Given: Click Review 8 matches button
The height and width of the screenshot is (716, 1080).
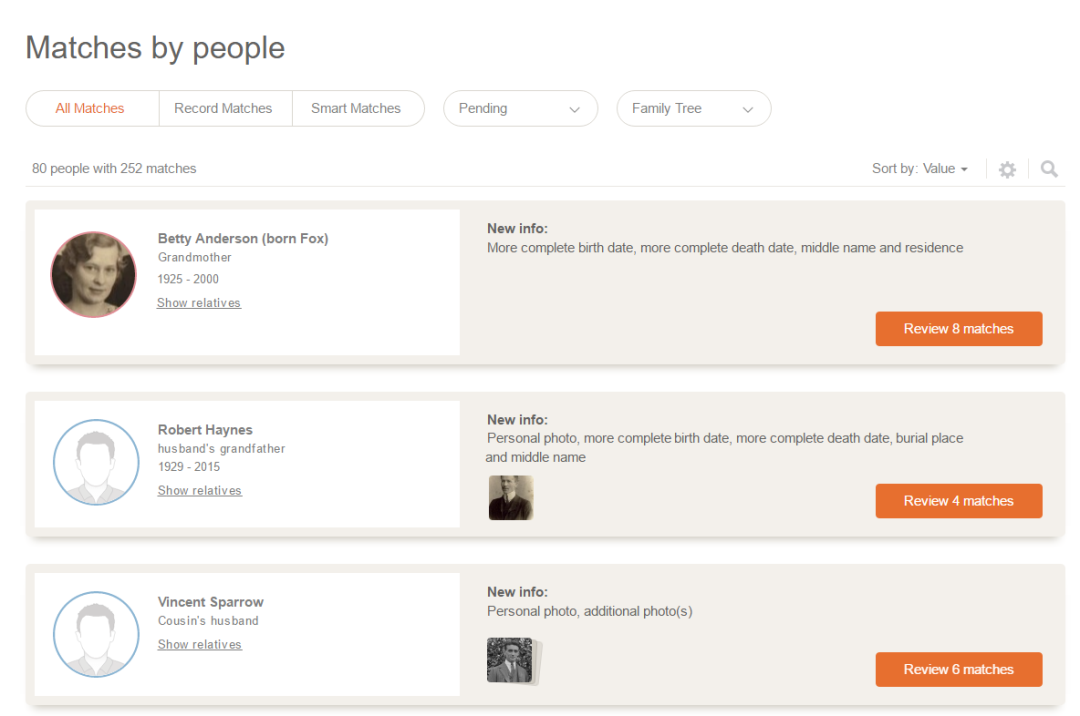Looking at the screenshot, I should point(958,329).
